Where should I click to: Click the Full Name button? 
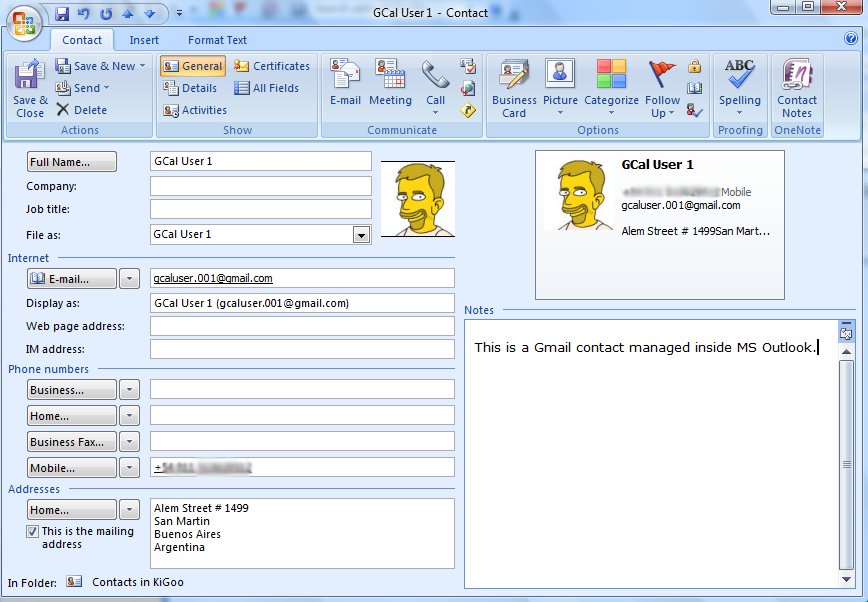pos(71,162)
